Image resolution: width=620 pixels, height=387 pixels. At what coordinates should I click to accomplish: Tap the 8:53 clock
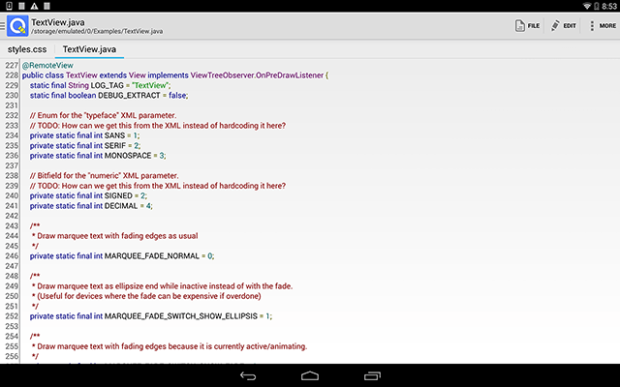pyautogui.click(x=609, y=6)
